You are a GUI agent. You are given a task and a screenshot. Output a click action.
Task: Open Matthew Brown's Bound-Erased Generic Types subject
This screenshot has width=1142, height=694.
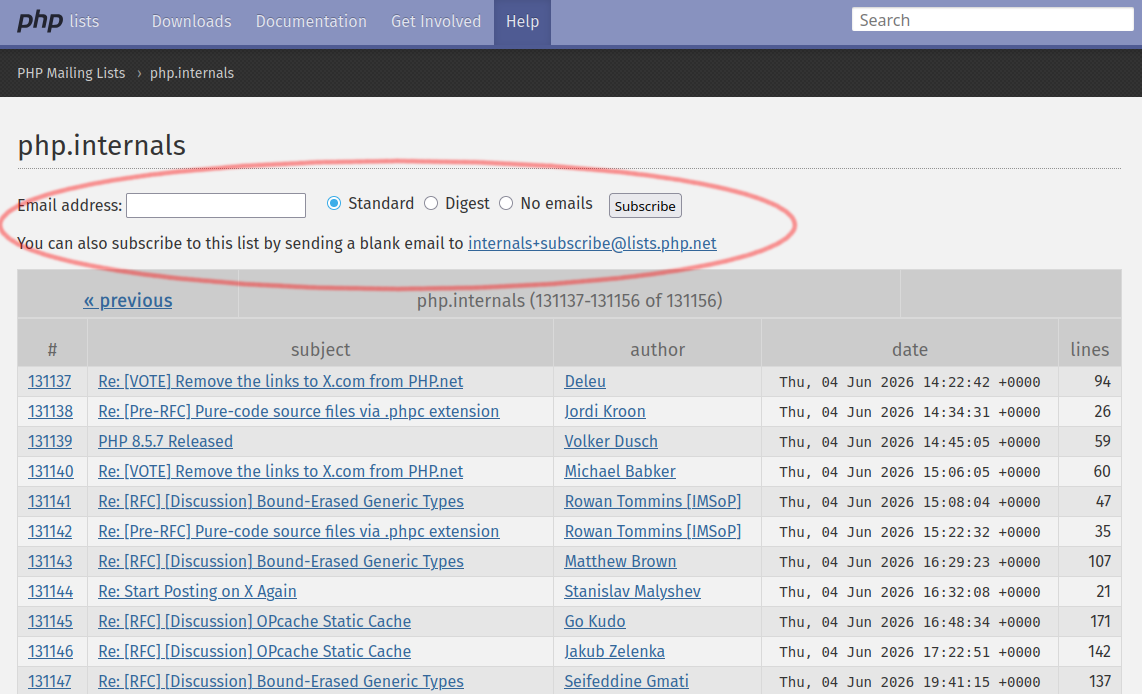click(280, 561)
